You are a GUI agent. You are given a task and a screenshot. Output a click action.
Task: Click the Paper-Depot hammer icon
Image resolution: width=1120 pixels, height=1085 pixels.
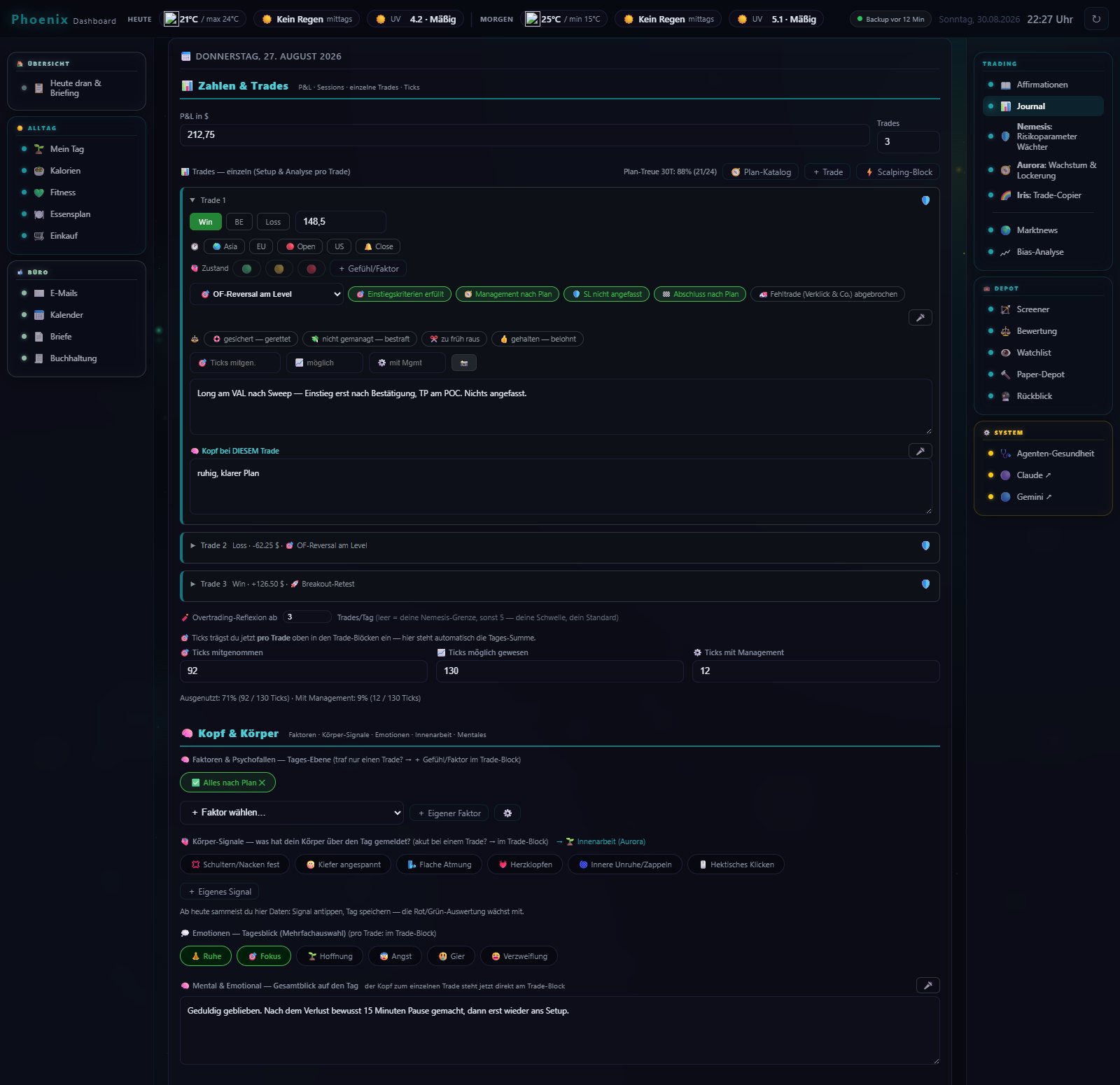1006,374
